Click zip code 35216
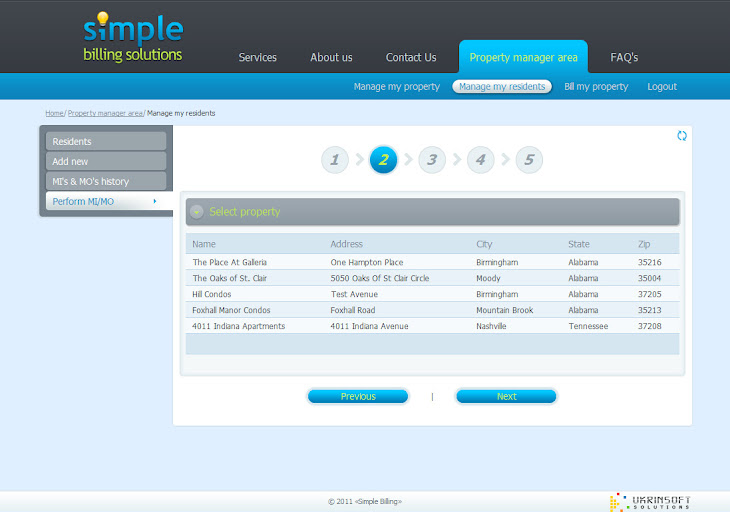730x512 pixels. tap(649, 262)
